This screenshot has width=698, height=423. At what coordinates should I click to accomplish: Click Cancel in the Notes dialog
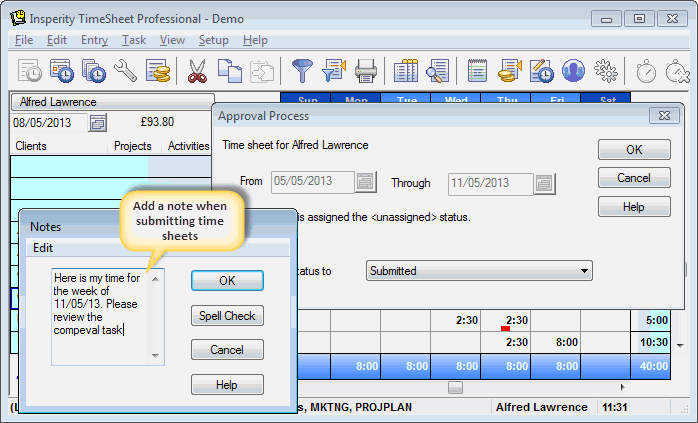tap(227, 350)
